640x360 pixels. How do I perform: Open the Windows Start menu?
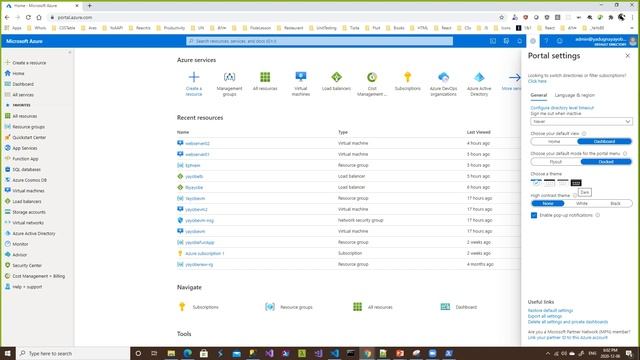tap(8, 353)
